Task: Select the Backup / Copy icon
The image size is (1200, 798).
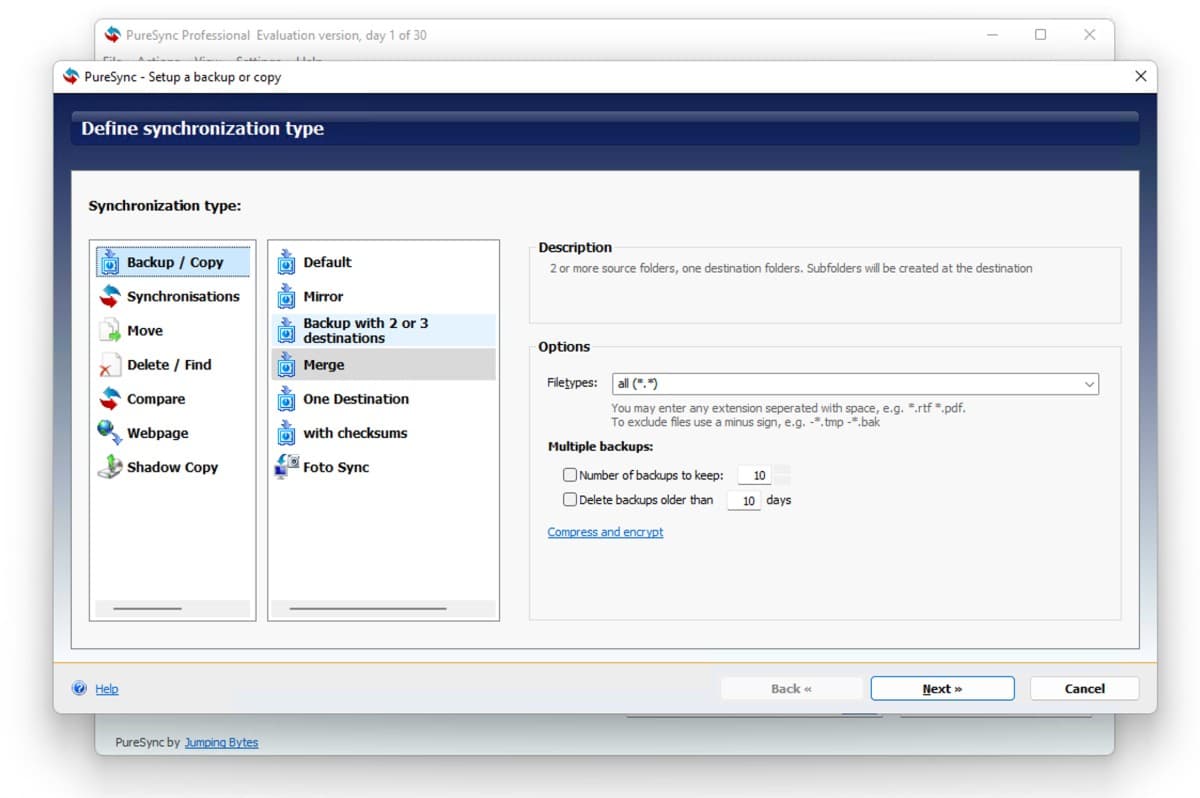Action: 110,263
